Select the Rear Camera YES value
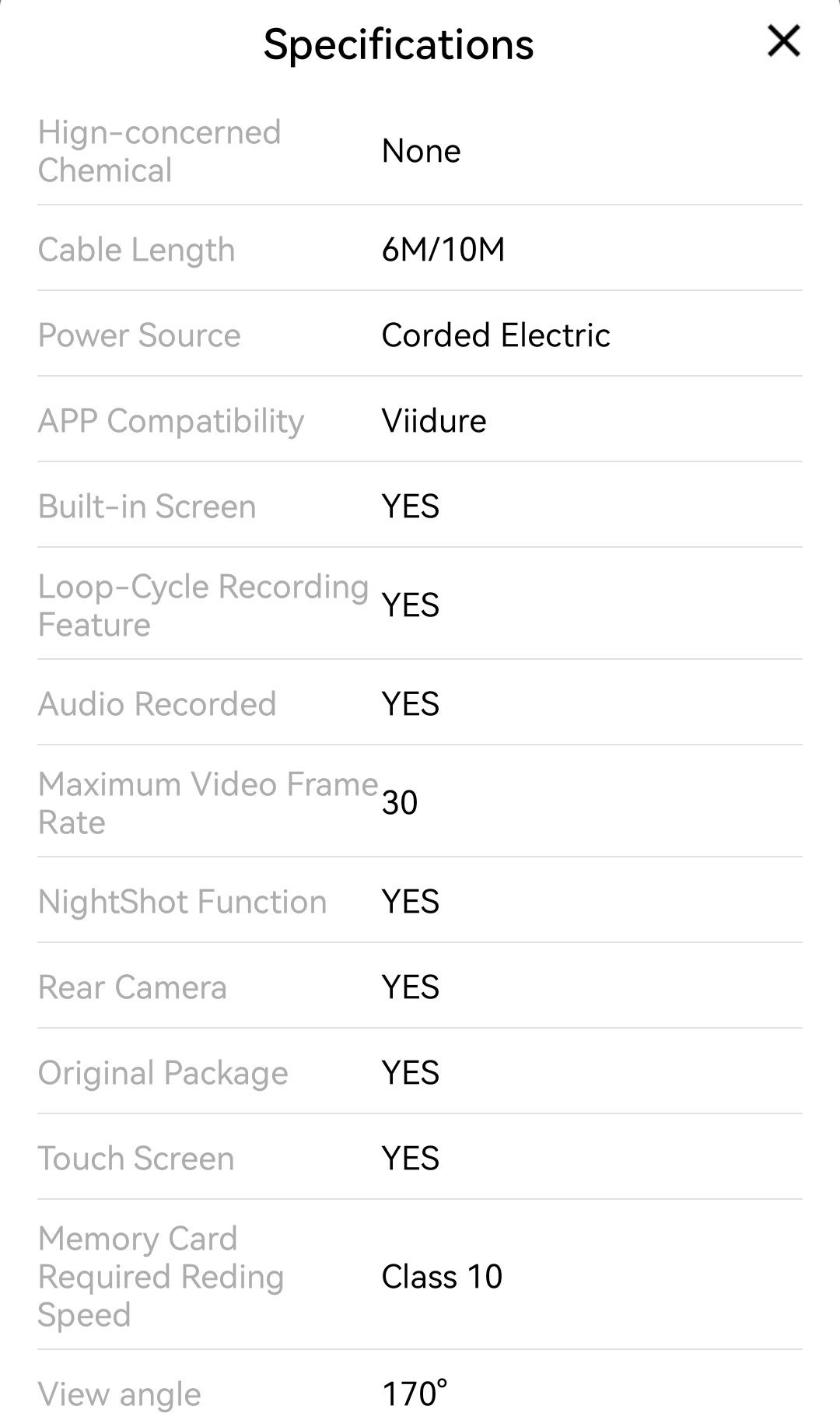The height and width of the screenshot is (1420, 840). click(x=411, y=987)
